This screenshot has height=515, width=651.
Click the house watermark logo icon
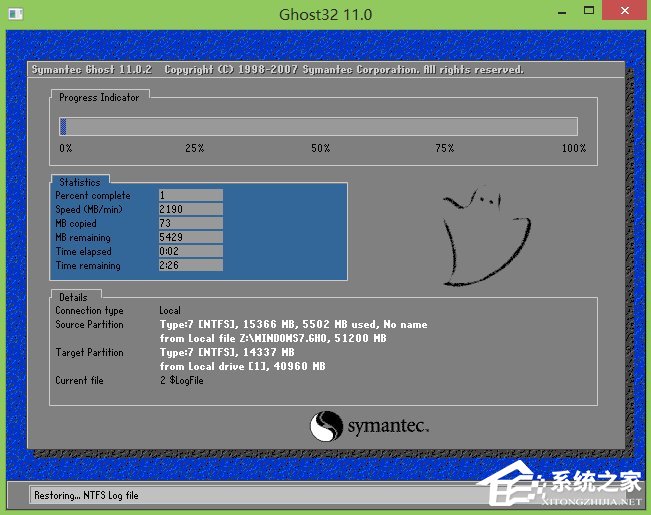pyautogui.click(x=507, y=488)
